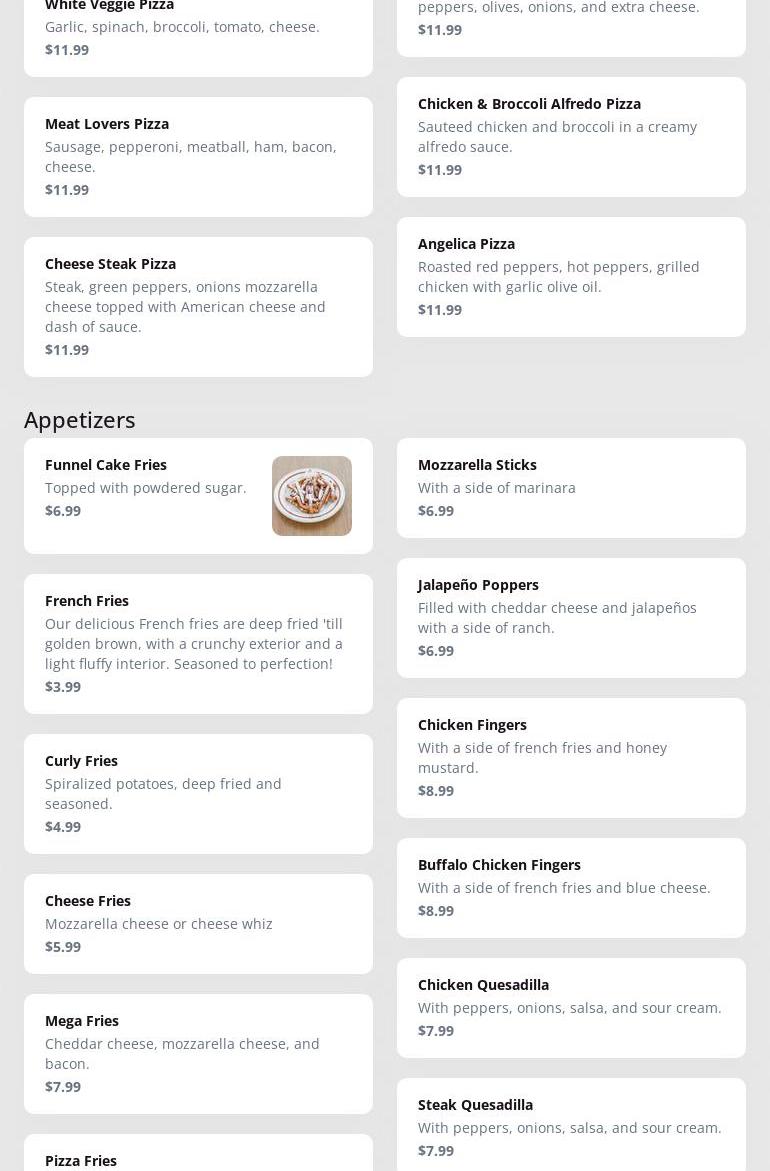Screen dimensions: 770x1171
Task: Click the $11.99 price under Angelica Pizza
Action: pyautogui.click(x=440, y=310)
